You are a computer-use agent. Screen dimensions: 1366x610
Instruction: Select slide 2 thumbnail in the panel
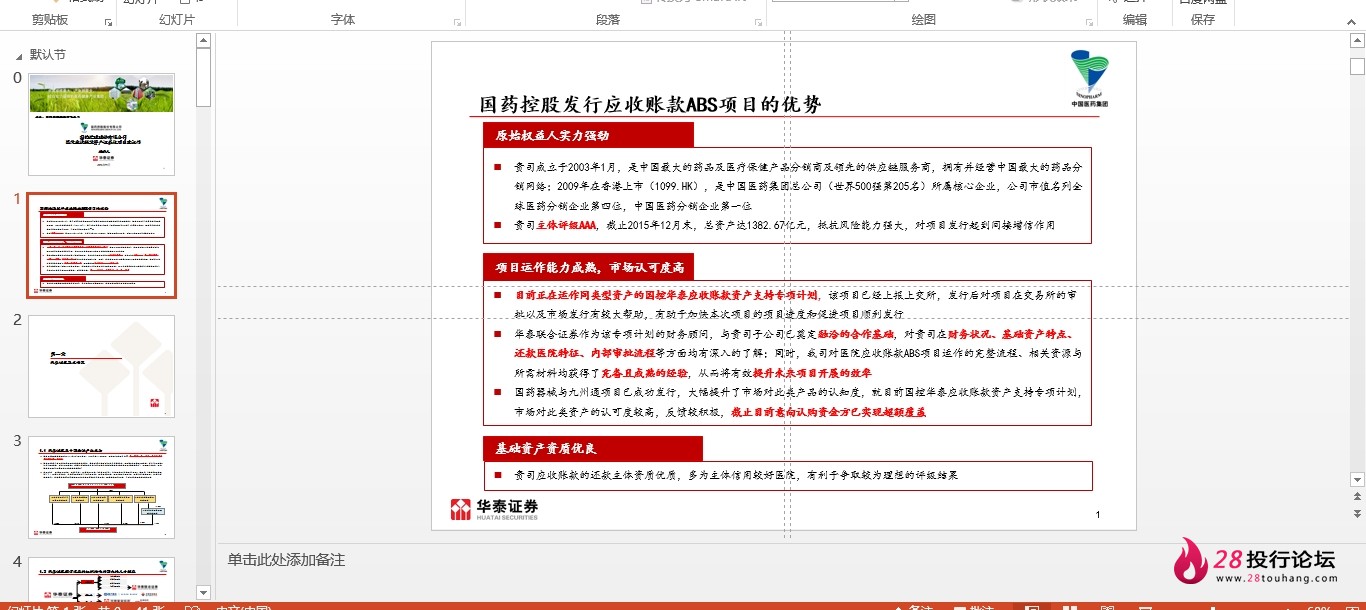(102, 367)
